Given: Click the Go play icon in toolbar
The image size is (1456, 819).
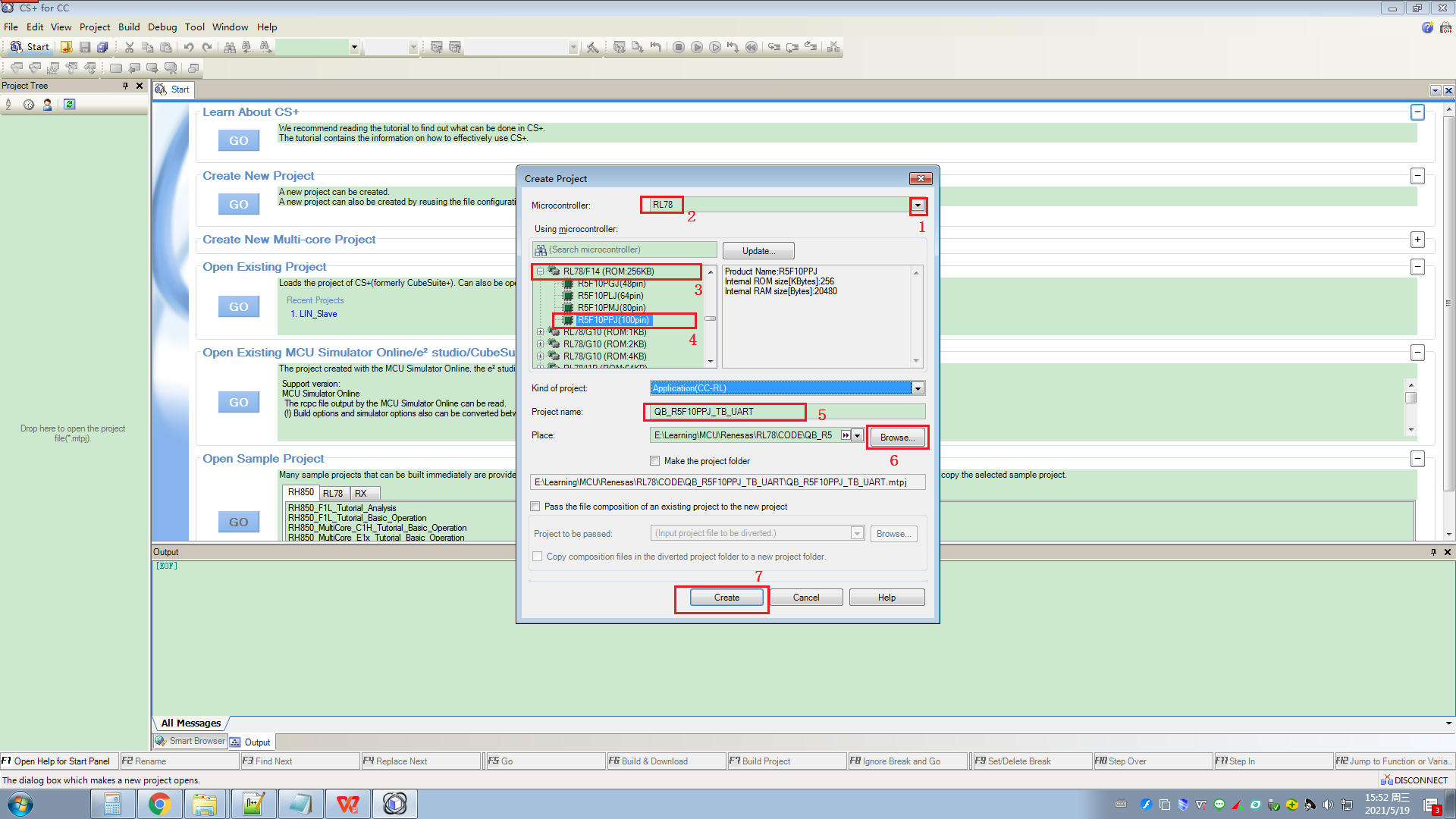Looking at the screenshot, I should (697, 47).
